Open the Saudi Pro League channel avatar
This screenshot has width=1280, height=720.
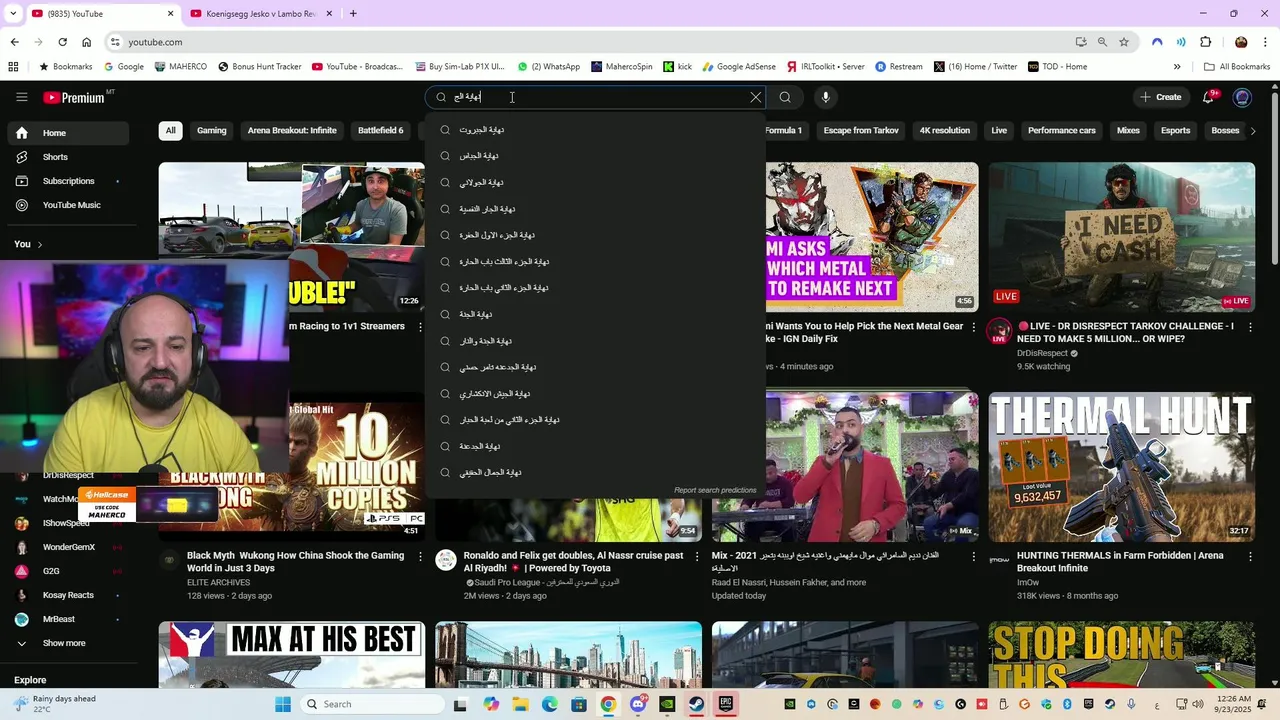(x=446, y=560)
